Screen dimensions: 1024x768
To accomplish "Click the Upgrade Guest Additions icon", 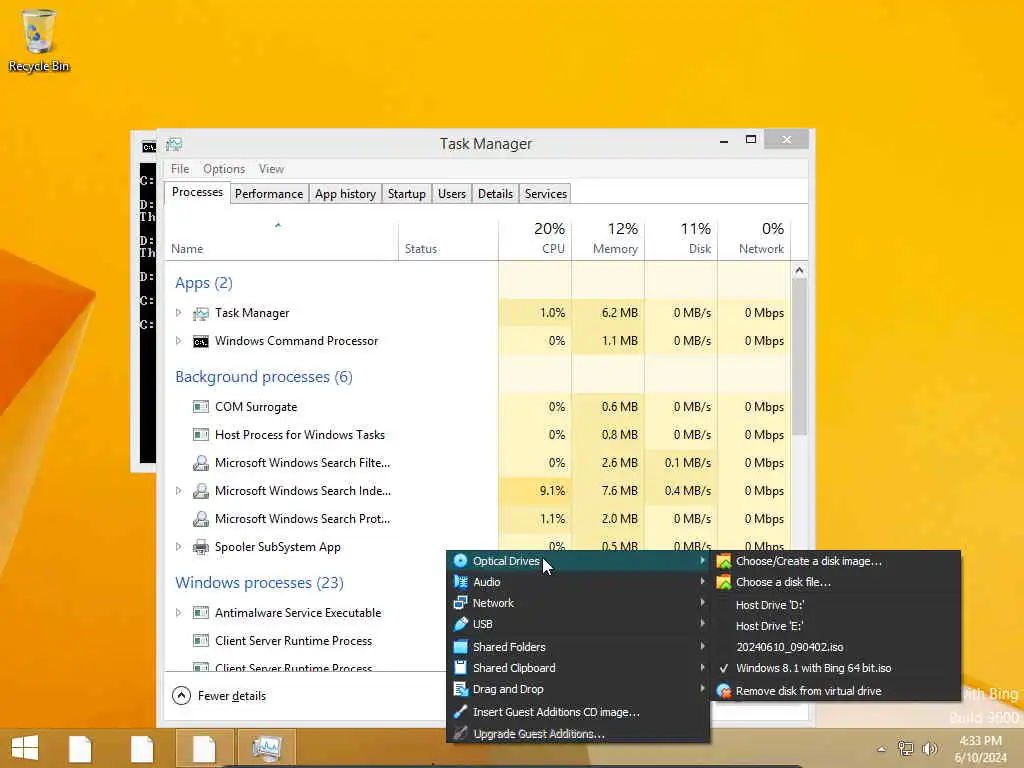I will point(460,733).
